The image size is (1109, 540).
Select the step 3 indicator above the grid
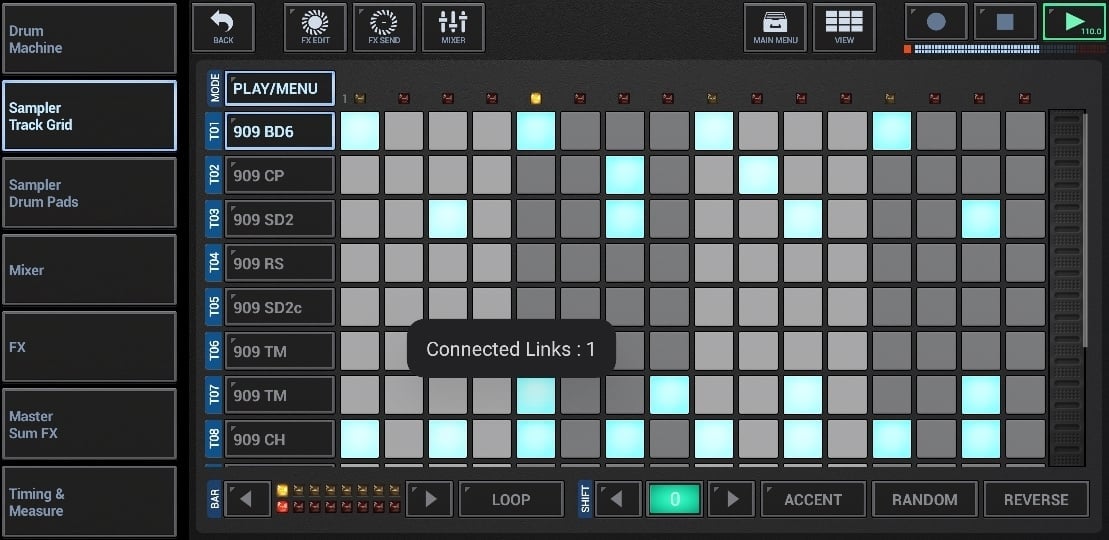[x=448, y=98]
